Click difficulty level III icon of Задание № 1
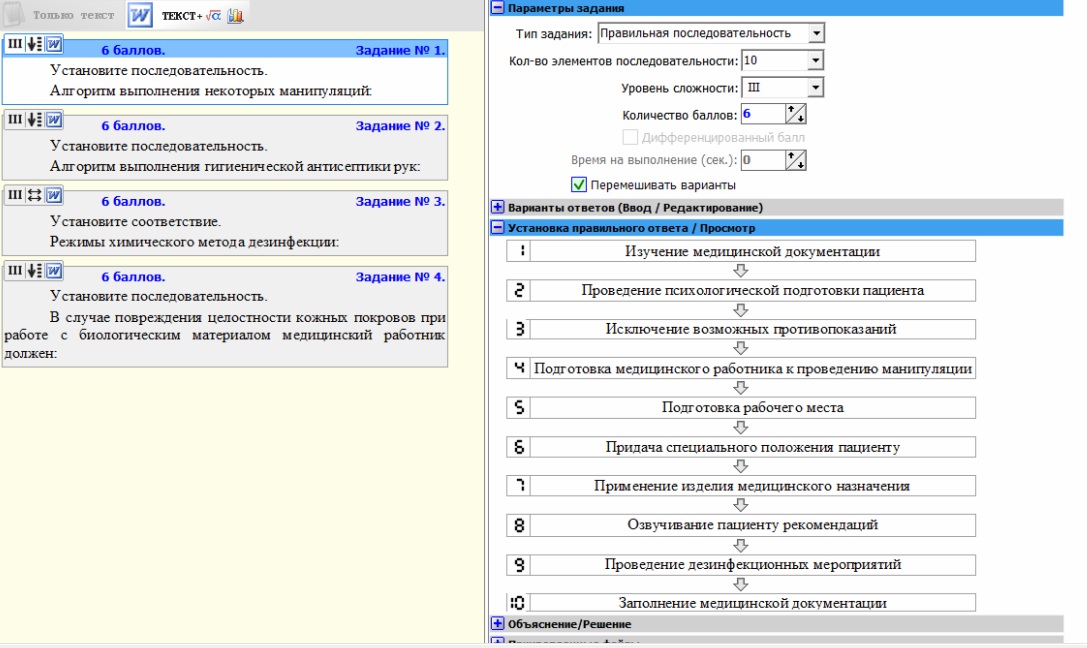Screen dimensions: 1087x648 [x=15, y=44]
